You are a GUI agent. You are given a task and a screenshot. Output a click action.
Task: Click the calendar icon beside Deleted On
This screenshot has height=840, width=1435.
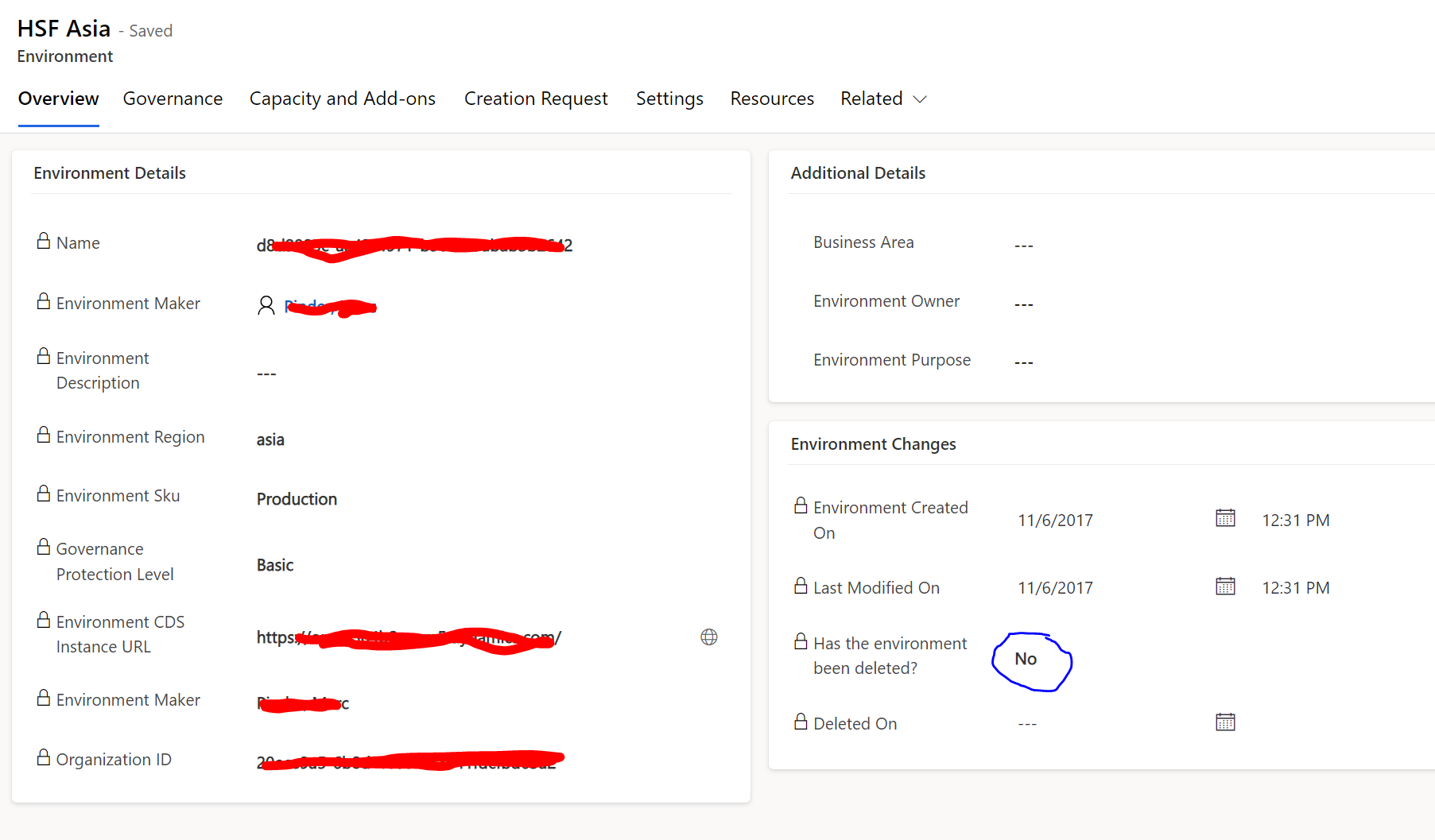[x=1225, y=722]
